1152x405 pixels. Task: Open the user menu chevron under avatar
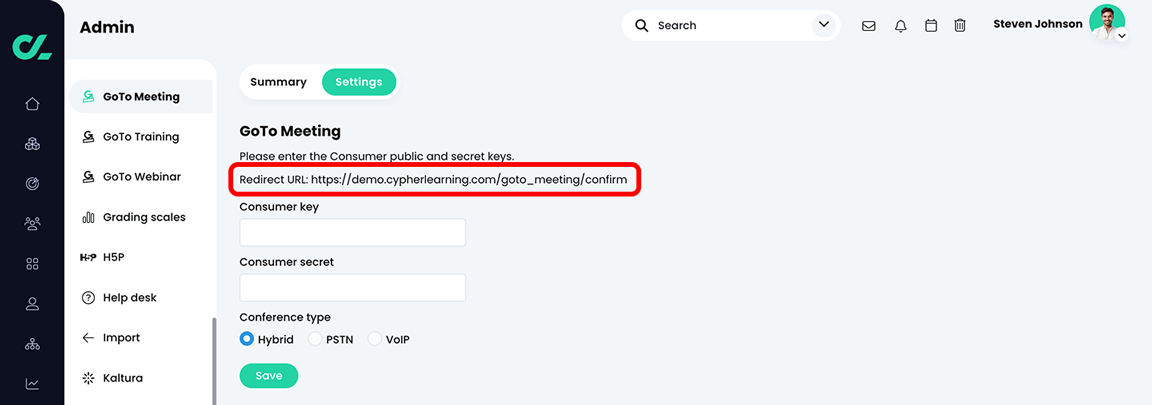pyautogui.click(x=1121, y=35)
